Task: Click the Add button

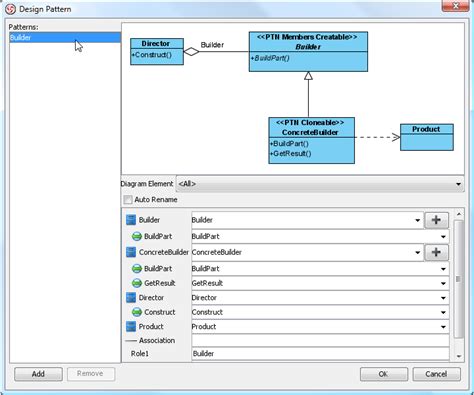Action: coord(38,374)
